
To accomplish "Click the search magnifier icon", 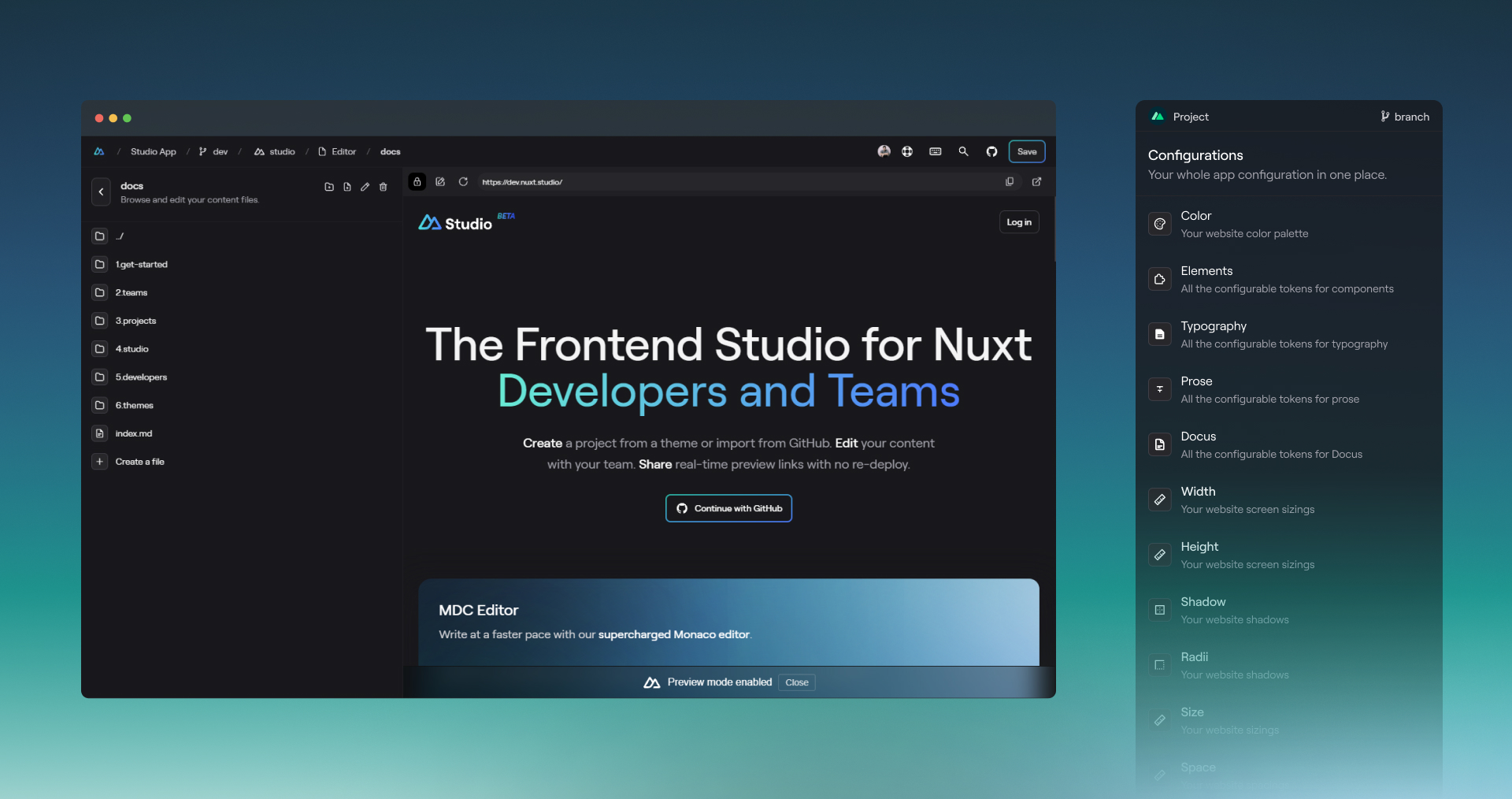I will pos(963,151).
